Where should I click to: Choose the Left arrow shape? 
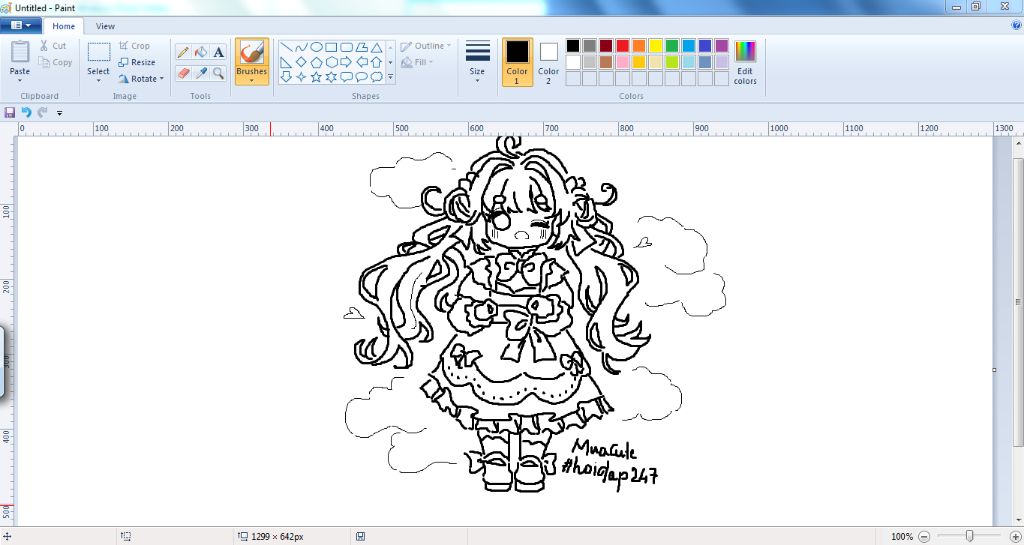(x=361, y=63)
